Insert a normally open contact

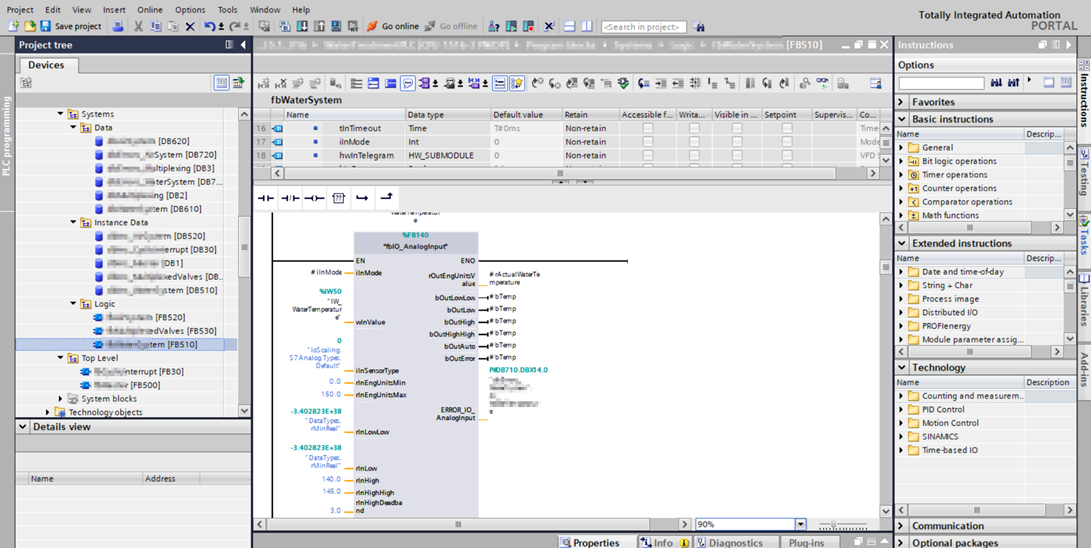coord(266,198)
